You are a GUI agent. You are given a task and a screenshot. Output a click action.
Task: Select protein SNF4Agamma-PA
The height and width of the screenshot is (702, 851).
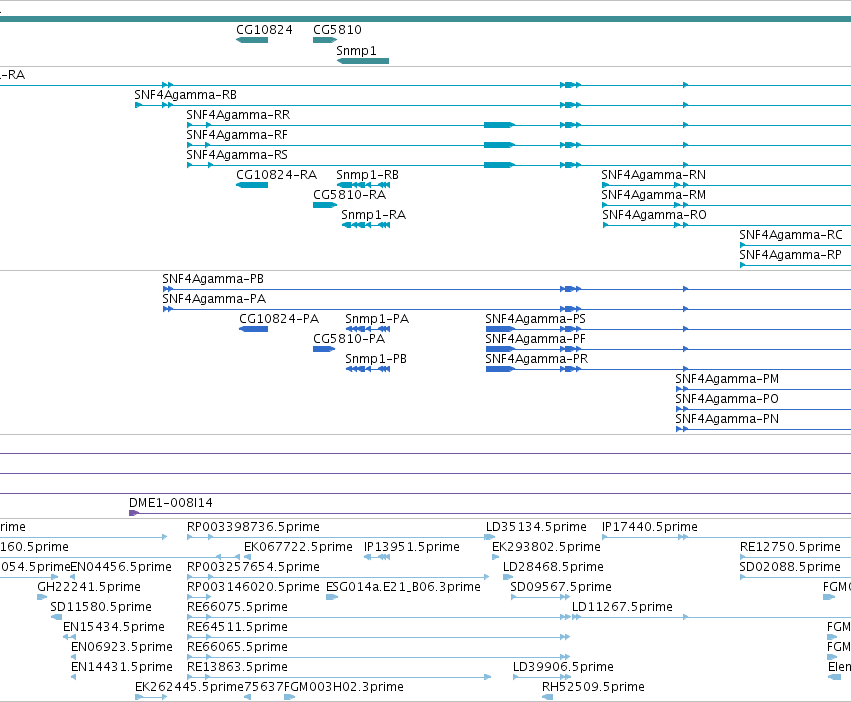coord(214,299)
